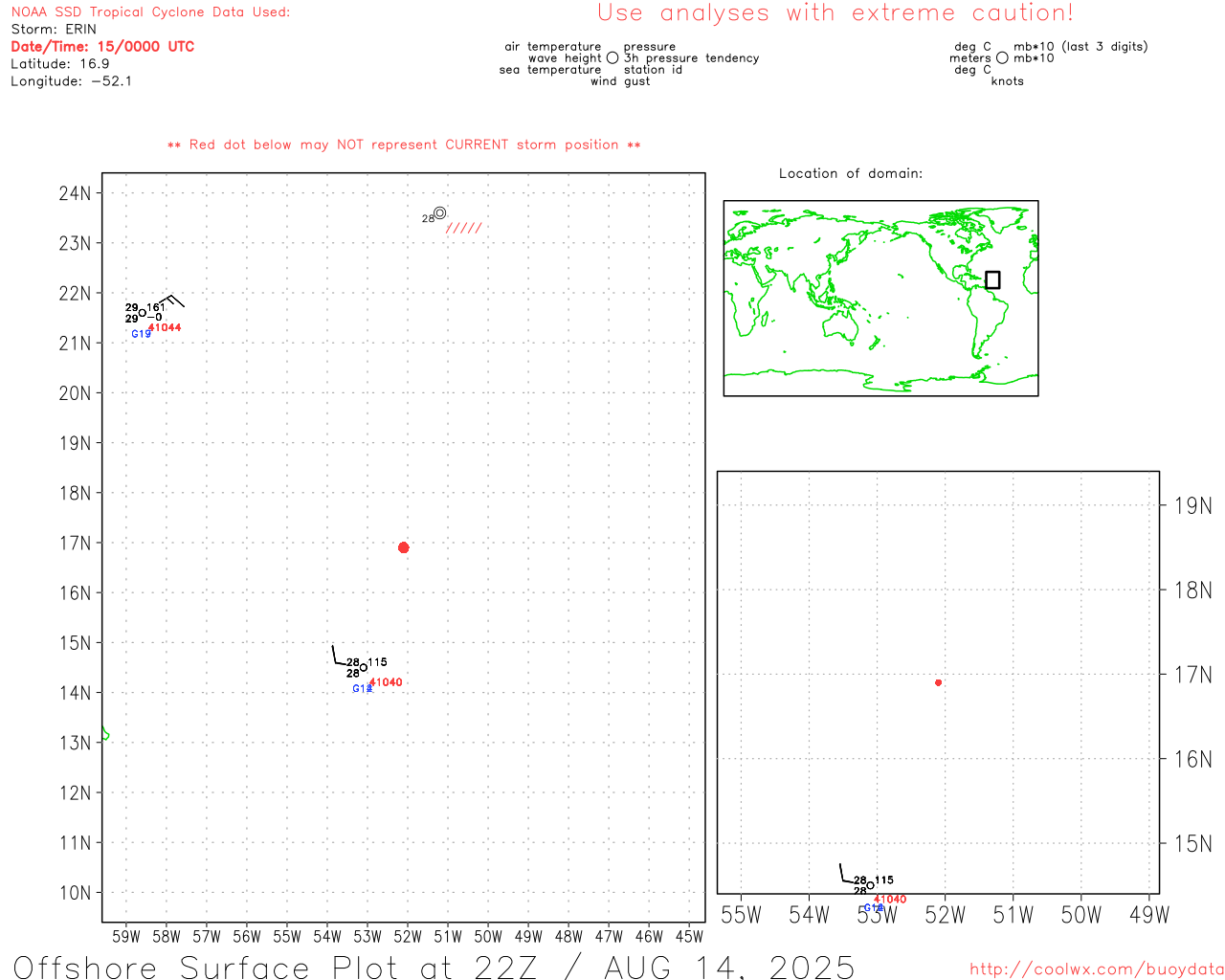1225x980 pixels.
Task: Click the 19N label on inset map
Action: pyautogui.click(x=1193, y=506)
